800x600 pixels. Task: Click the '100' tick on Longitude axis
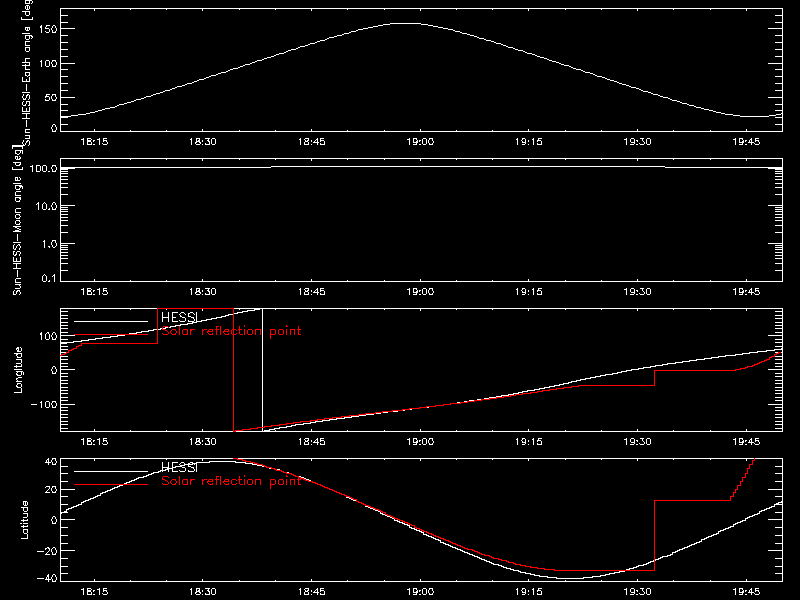click(x=48, y=336)
